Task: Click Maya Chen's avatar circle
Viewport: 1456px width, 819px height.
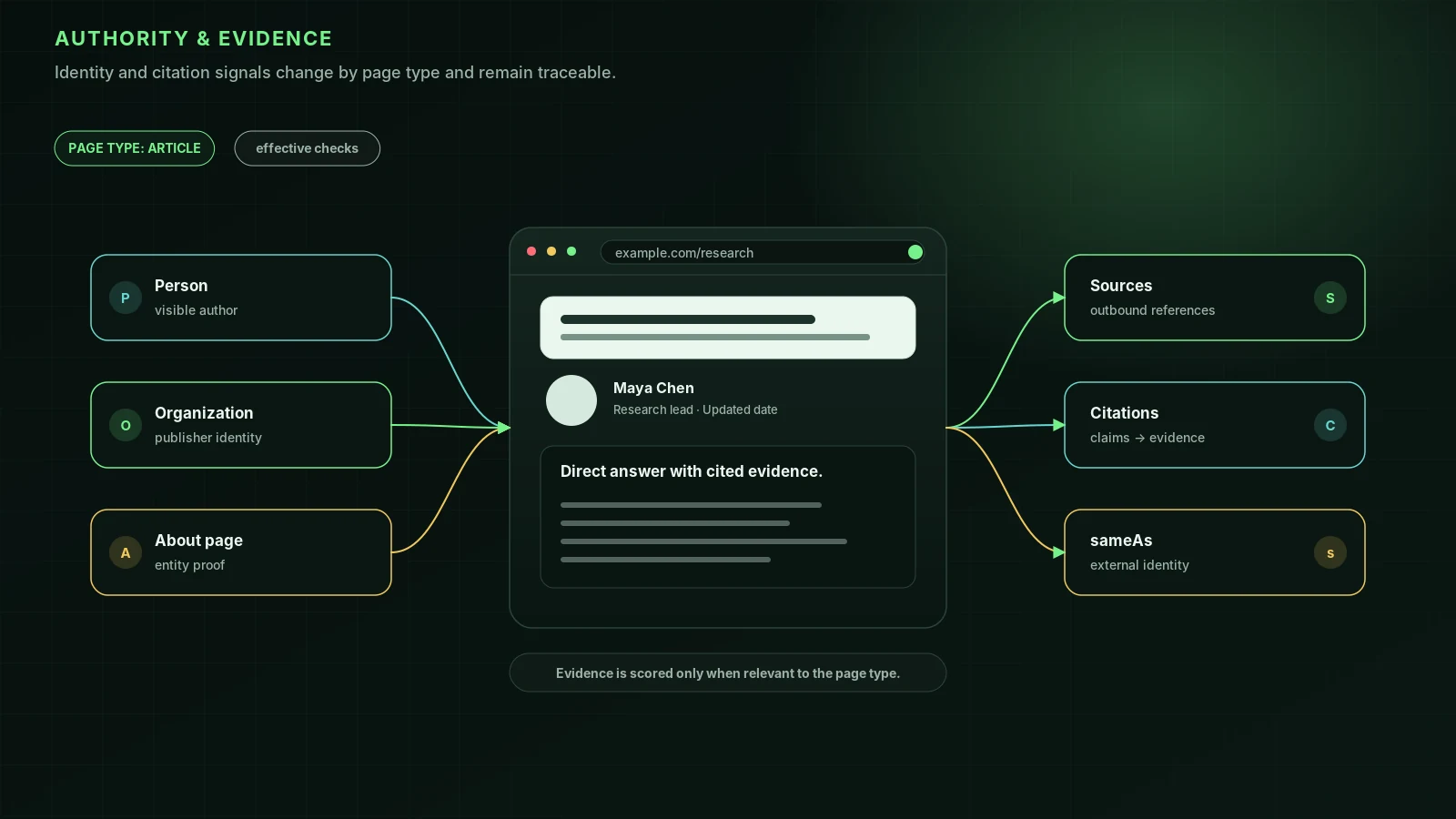Action: coord(571,400)
